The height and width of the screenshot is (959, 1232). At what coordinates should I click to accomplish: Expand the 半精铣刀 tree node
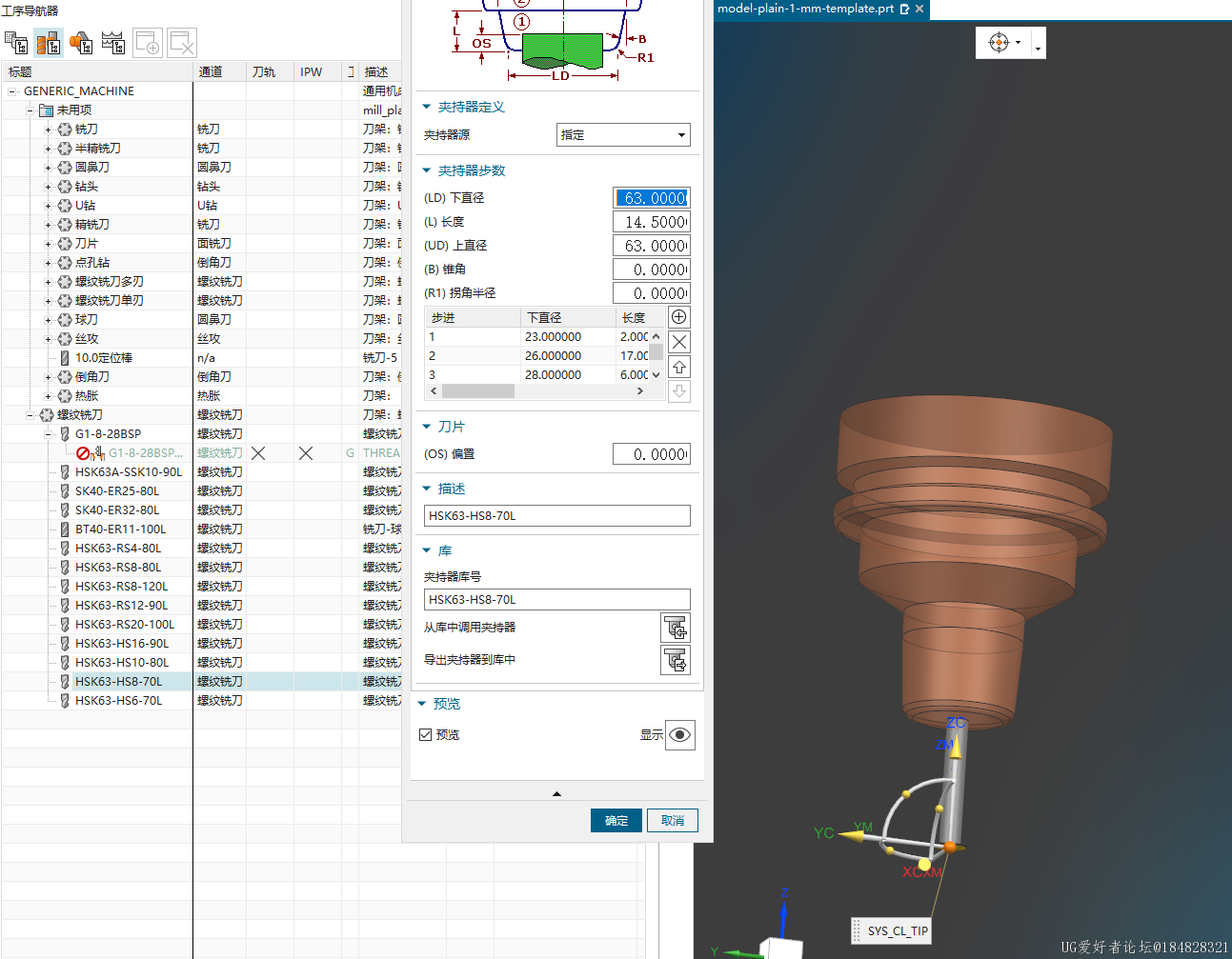pyautogui.click(x=49, y=149)
